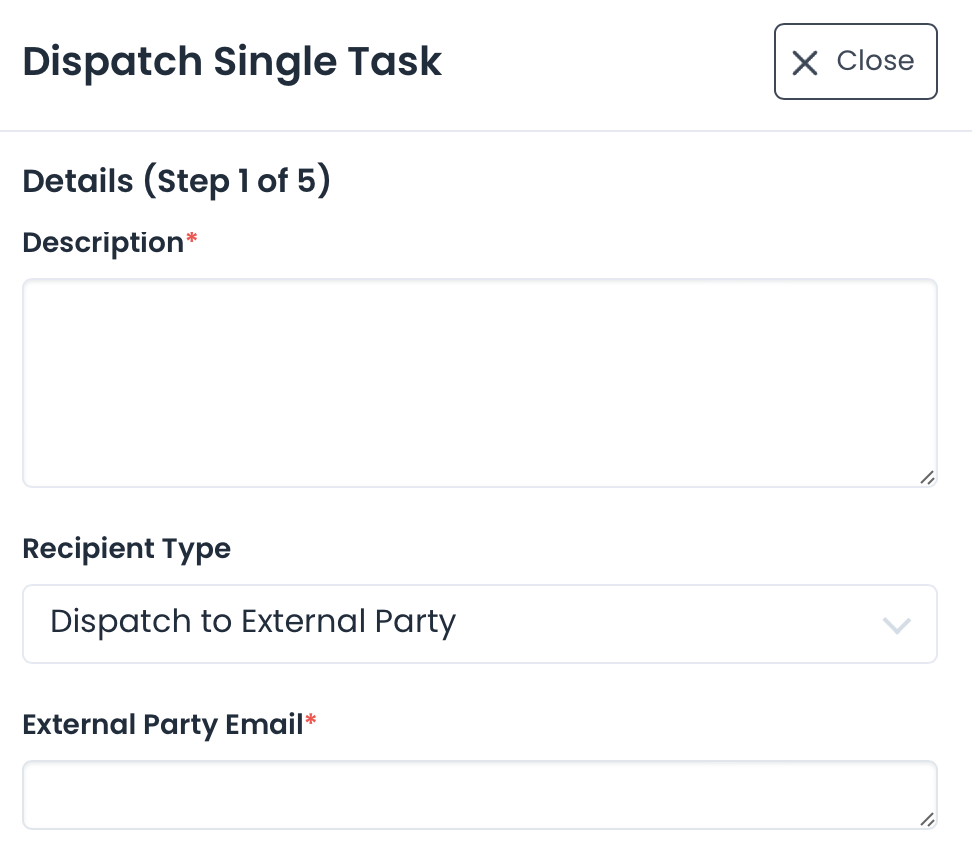This screenshot has height=866, width=972.
Task: Click the 'Close' text label at top right
Action: [875, 61]
